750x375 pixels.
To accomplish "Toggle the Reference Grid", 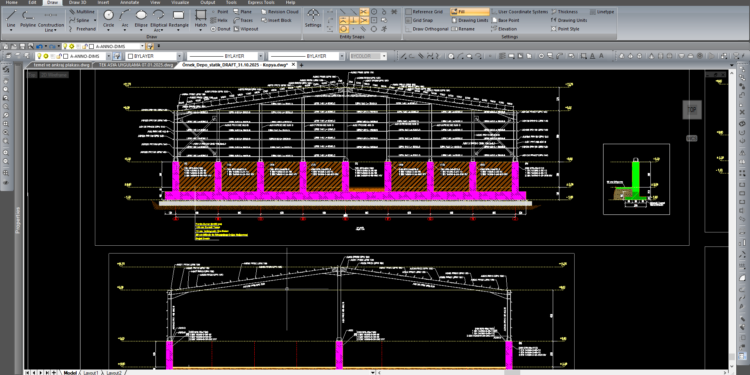I will [424, 11].
